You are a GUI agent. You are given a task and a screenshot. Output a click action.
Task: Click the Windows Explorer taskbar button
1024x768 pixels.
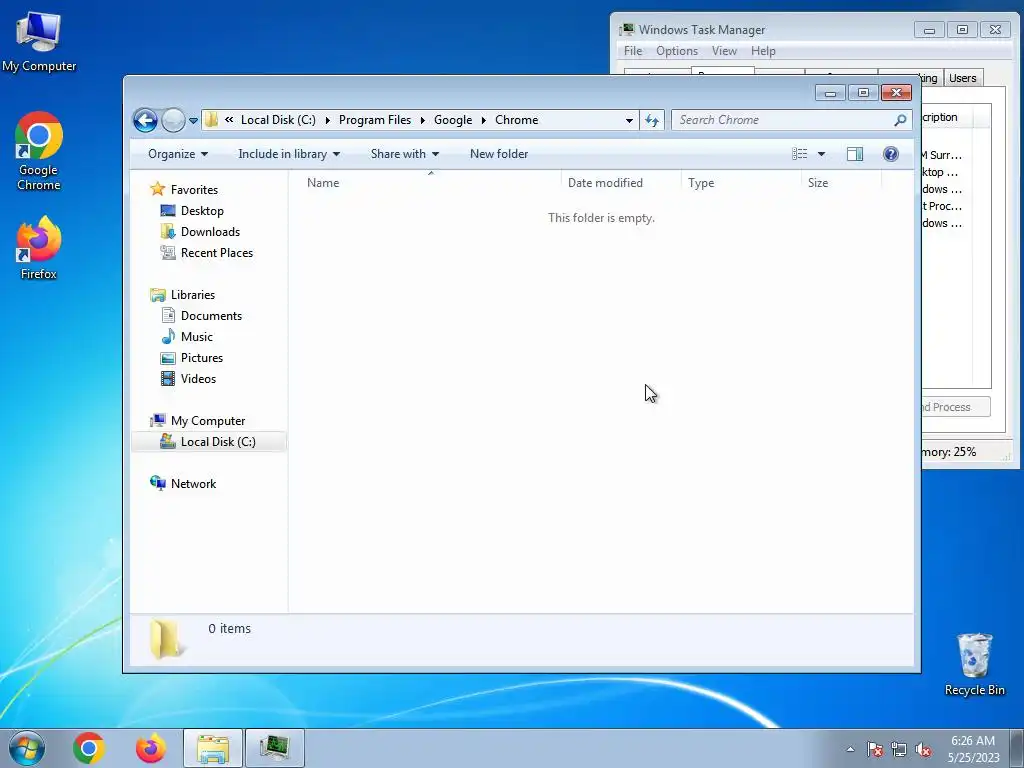(x=213, y=748)
